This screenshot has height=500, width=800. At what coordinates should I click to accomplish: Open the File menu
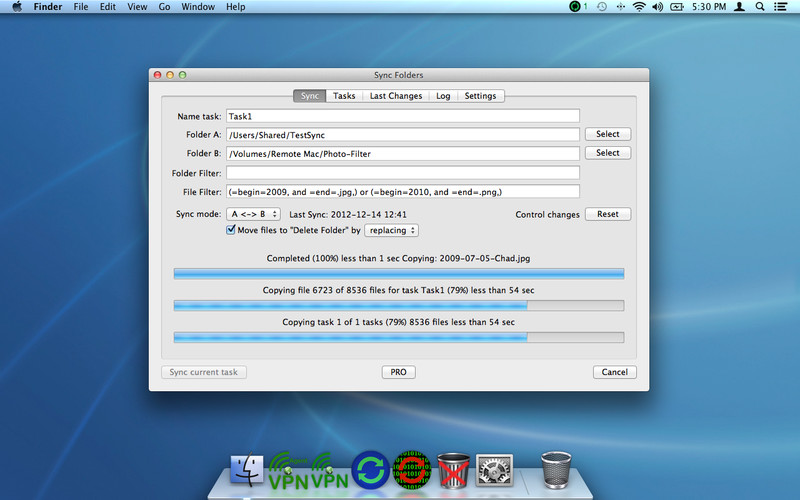[x=81, y=7]
